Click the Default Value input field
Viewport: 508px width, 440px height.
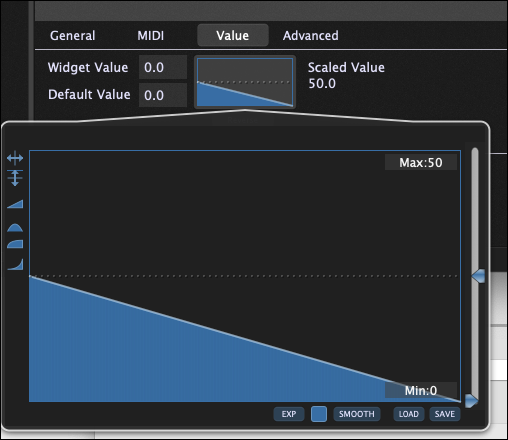click(163, 95)
